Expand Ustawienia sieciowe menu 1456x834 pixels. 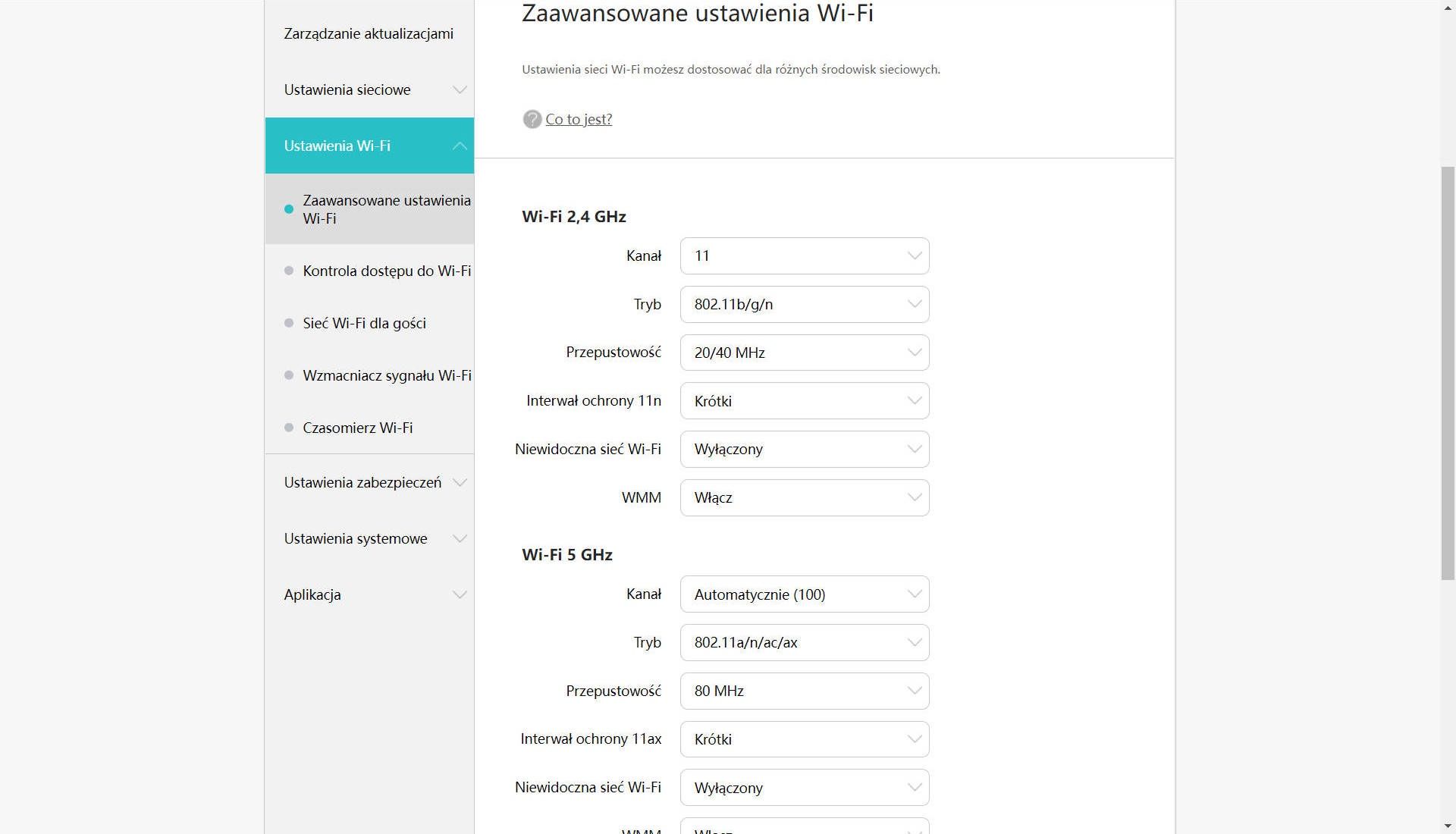(x=369, y=89)
